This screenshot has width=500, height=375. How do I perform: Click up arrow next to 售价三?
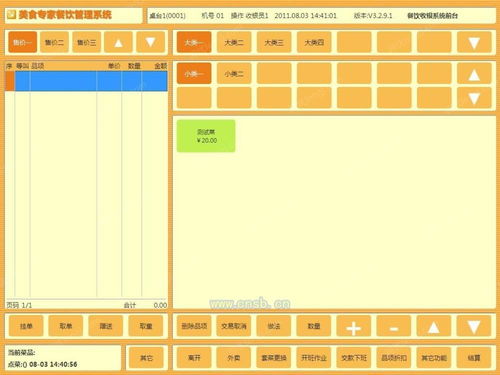tap(118, 42)
